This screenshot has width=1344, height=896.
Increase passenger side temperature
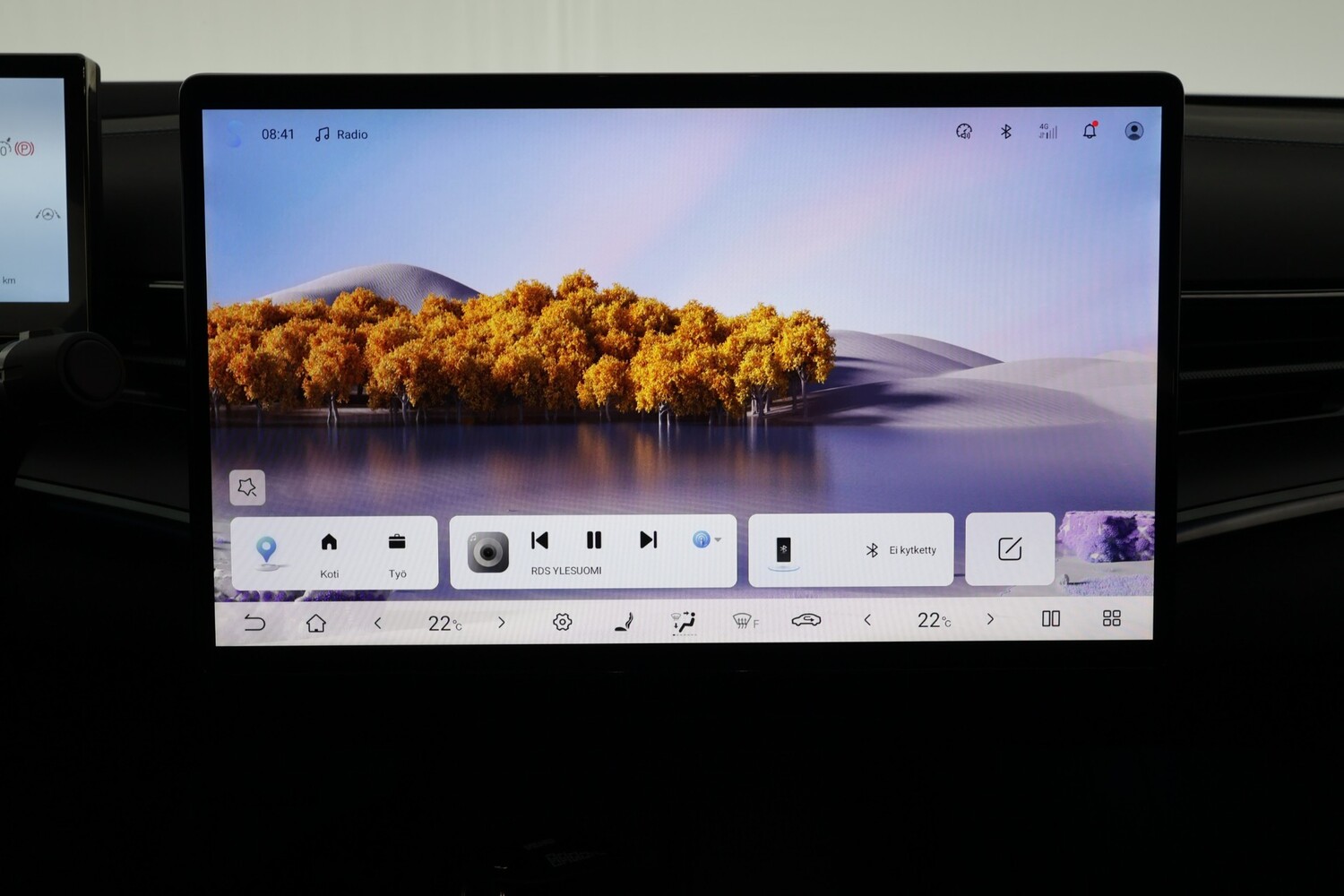pyautogui.click(x=990, y=618)
